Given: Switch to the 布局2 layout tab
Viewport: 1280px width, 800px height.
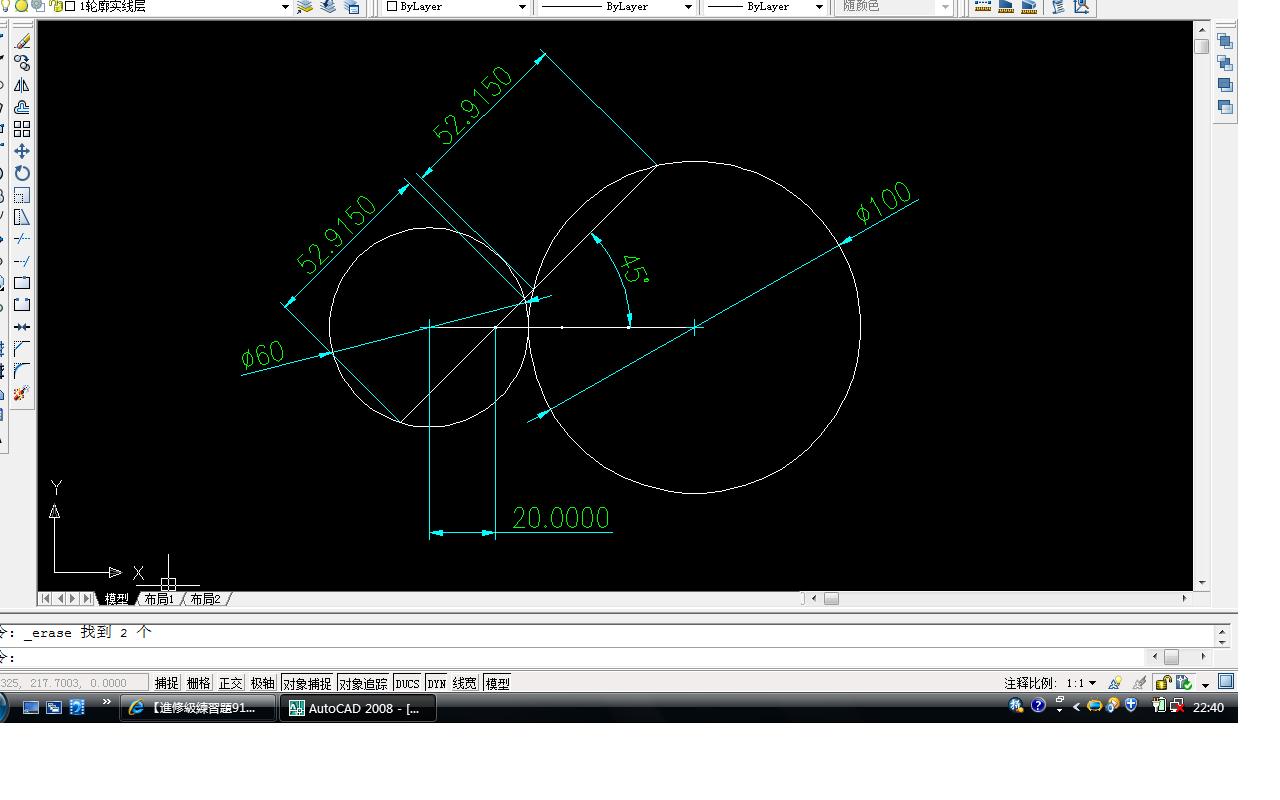Looking at the screenshot, I should click(205, 599).
